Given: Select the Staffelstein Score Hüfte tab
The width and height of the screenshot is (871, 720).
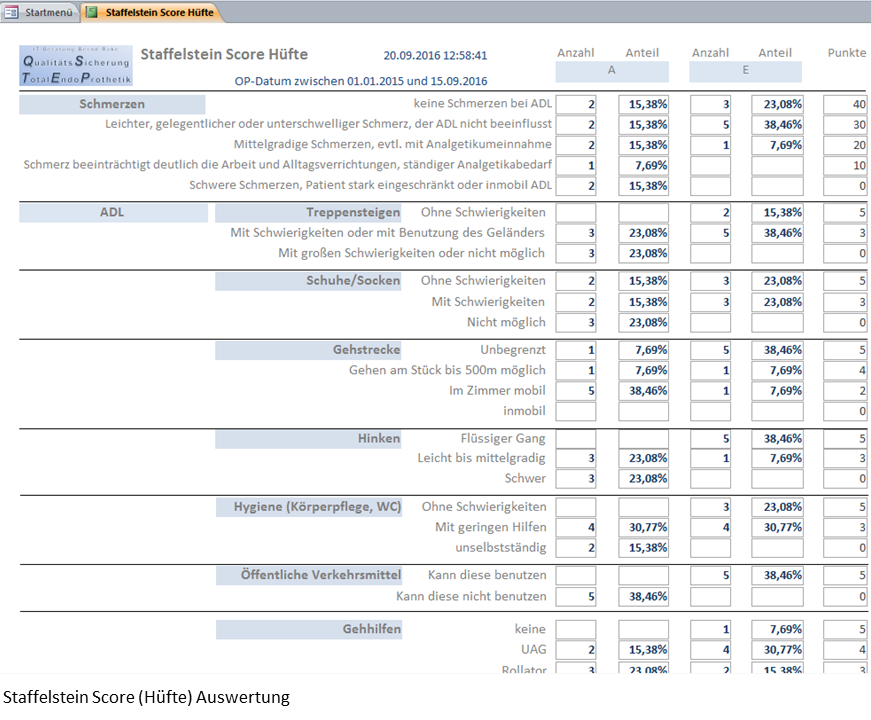Looking at the screenshot, I should pos(158,12).
